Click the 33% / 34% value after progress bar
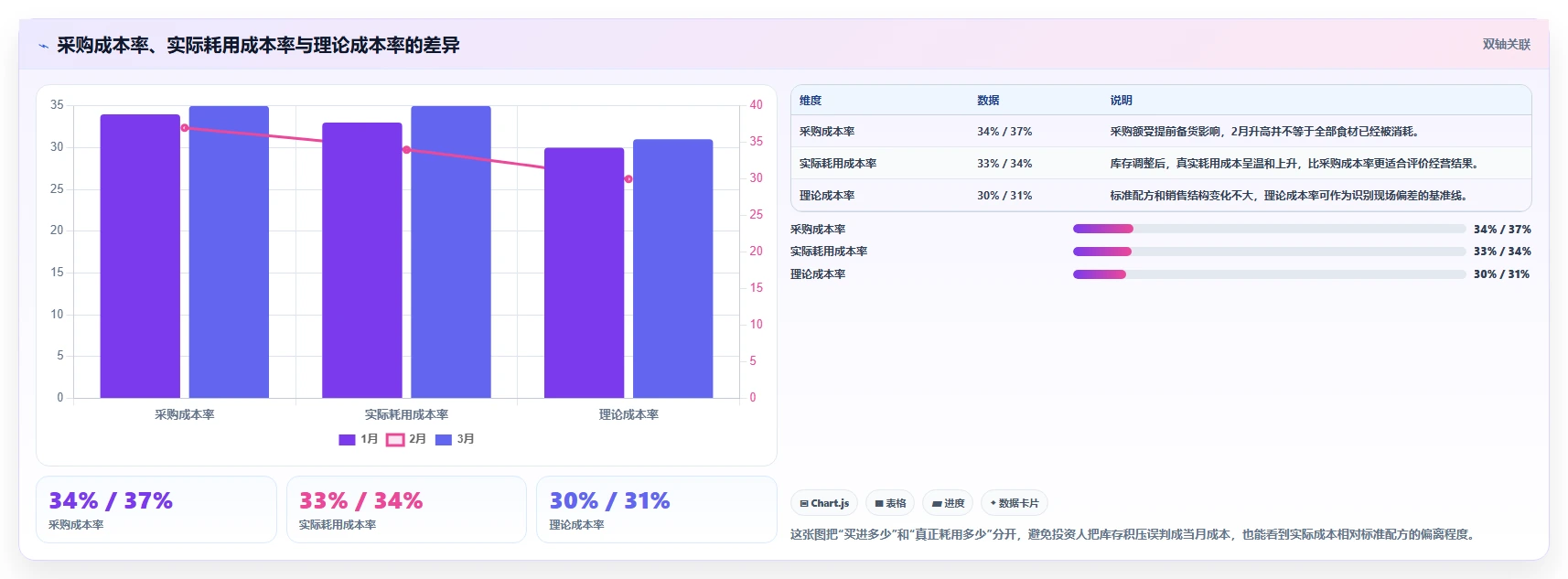The height and width of the screenshot is (579, 1568). pyautogui.click(x=1502, y=252)
